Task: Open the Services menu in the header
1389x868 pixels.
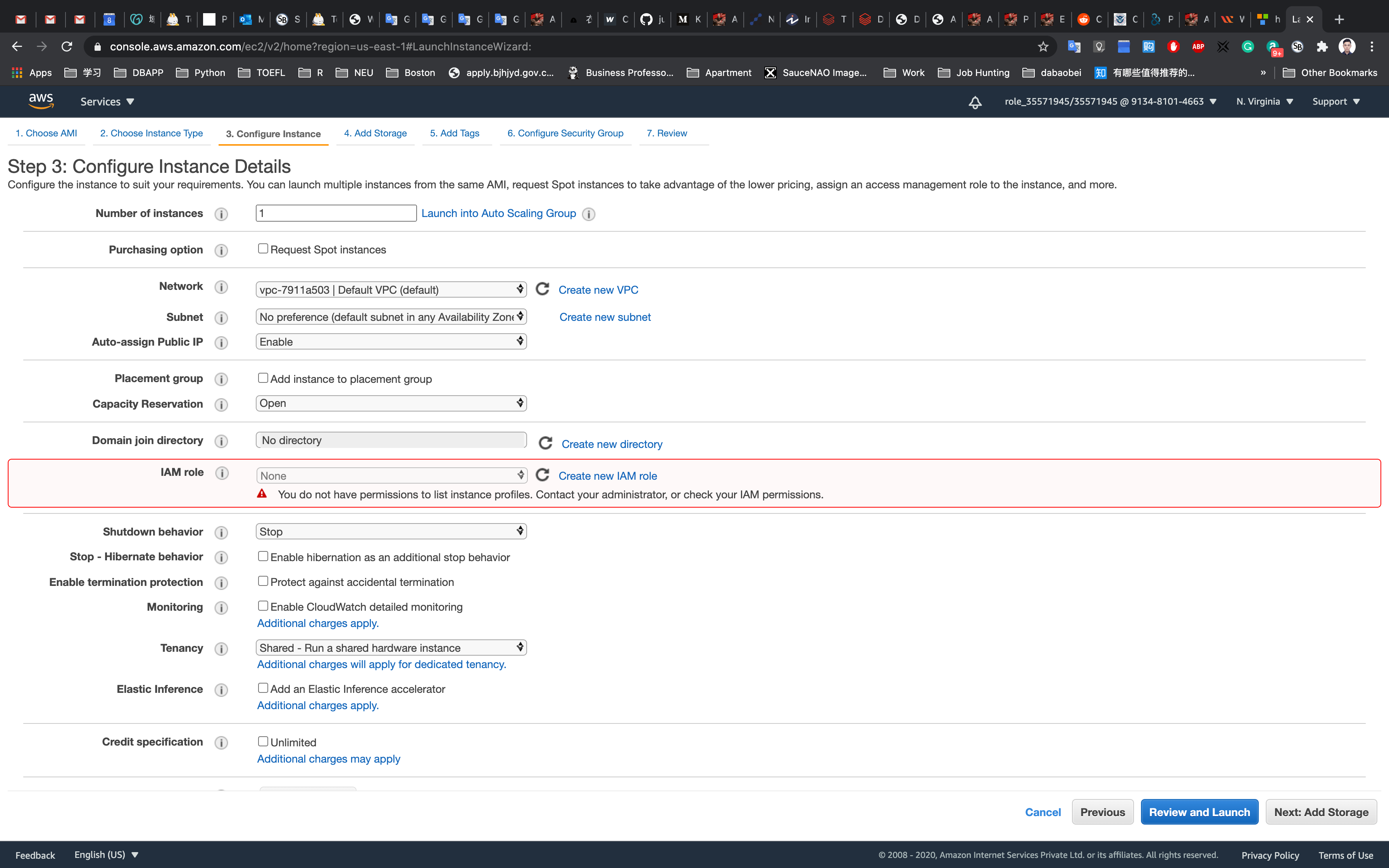Action: pyautogui.click(x=107, y=102)
